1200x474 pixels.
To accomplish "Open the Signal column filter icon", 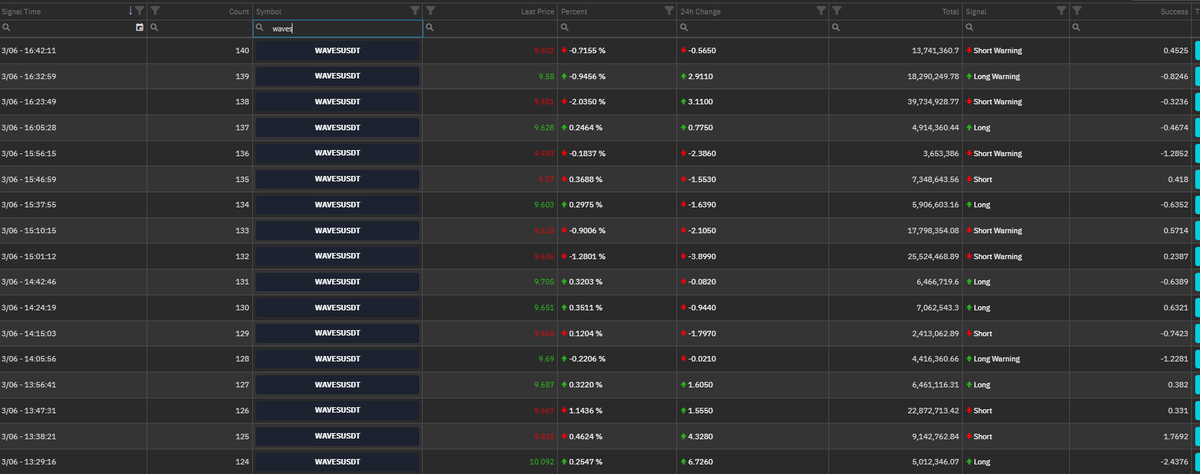I will coord(1062,11).
